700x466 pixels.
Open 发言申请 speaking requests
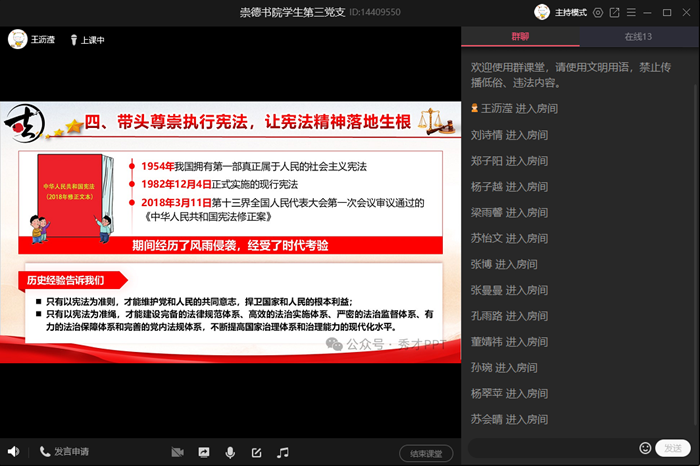tap(64, 452)
